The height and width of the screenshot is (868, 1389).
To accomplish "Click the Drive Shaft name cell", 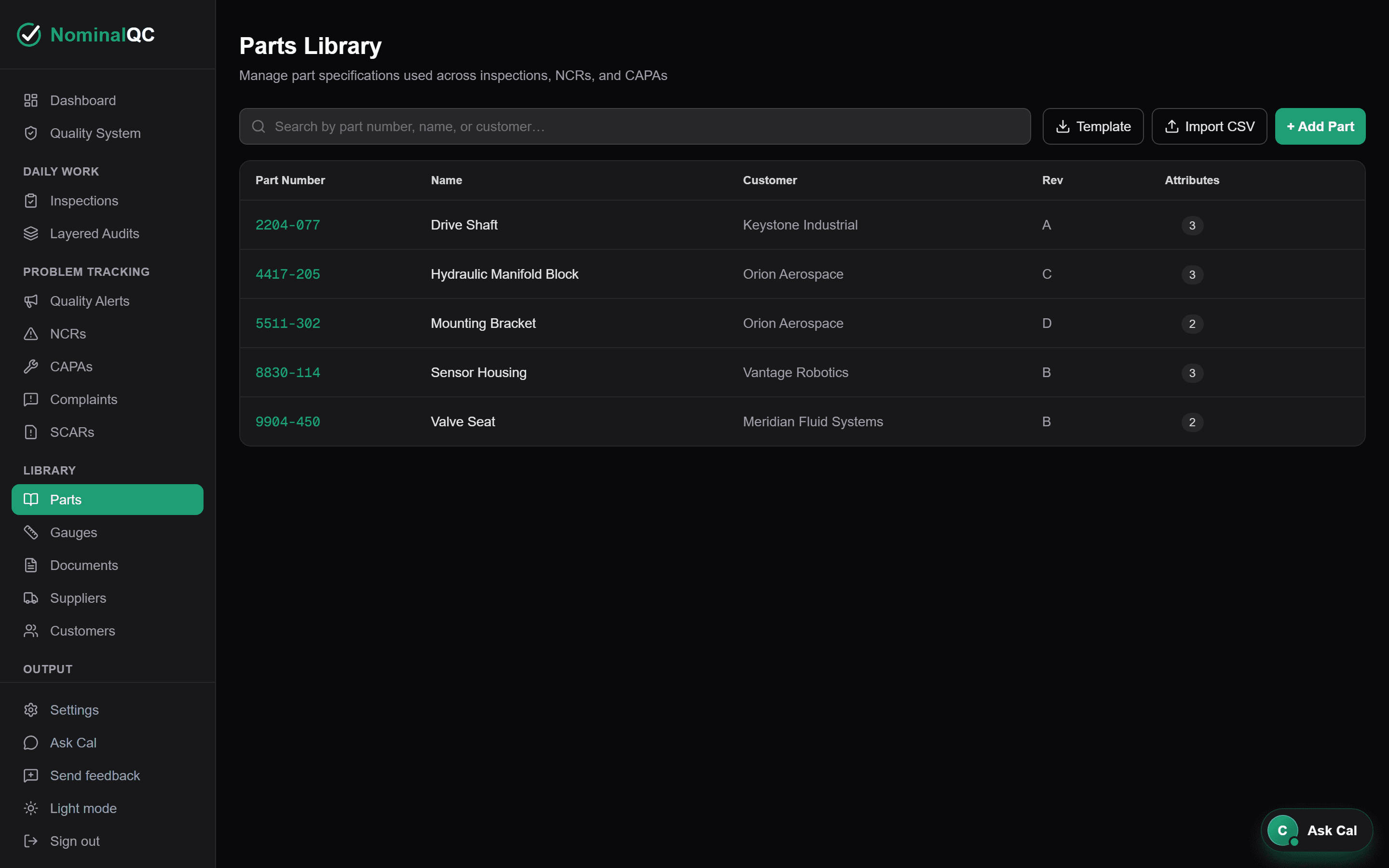I will coord(464,225).
